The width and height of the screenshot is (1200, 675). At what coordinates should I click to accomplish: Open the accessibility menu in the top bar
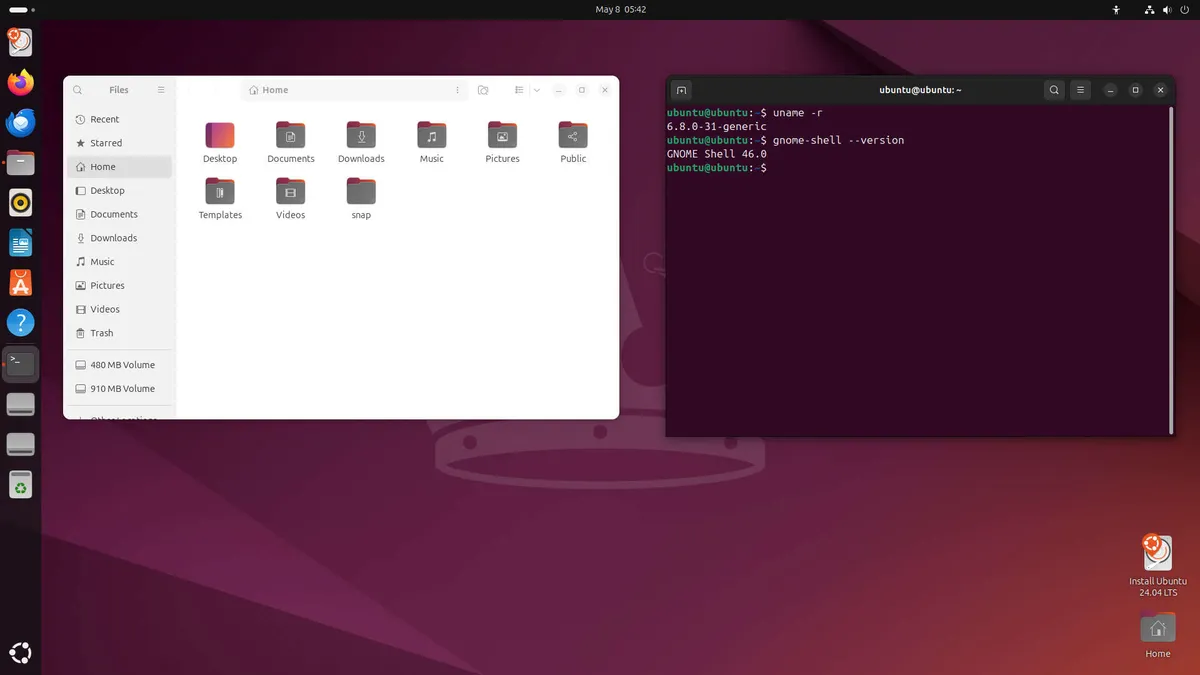[1117, 9]
